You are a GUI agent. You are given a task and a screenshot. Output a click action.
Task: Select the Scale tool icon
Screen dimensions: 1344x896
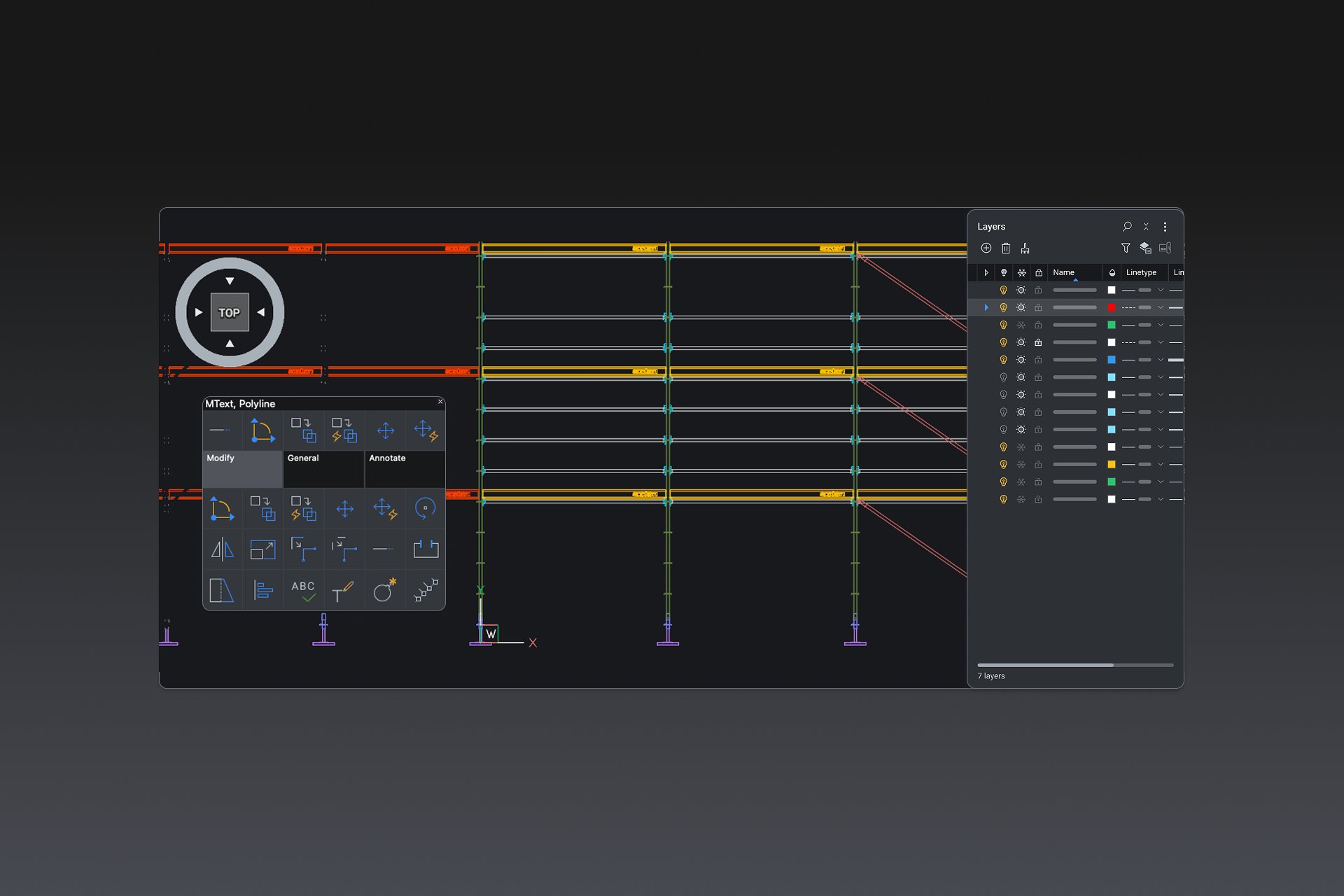coord(262,549)
